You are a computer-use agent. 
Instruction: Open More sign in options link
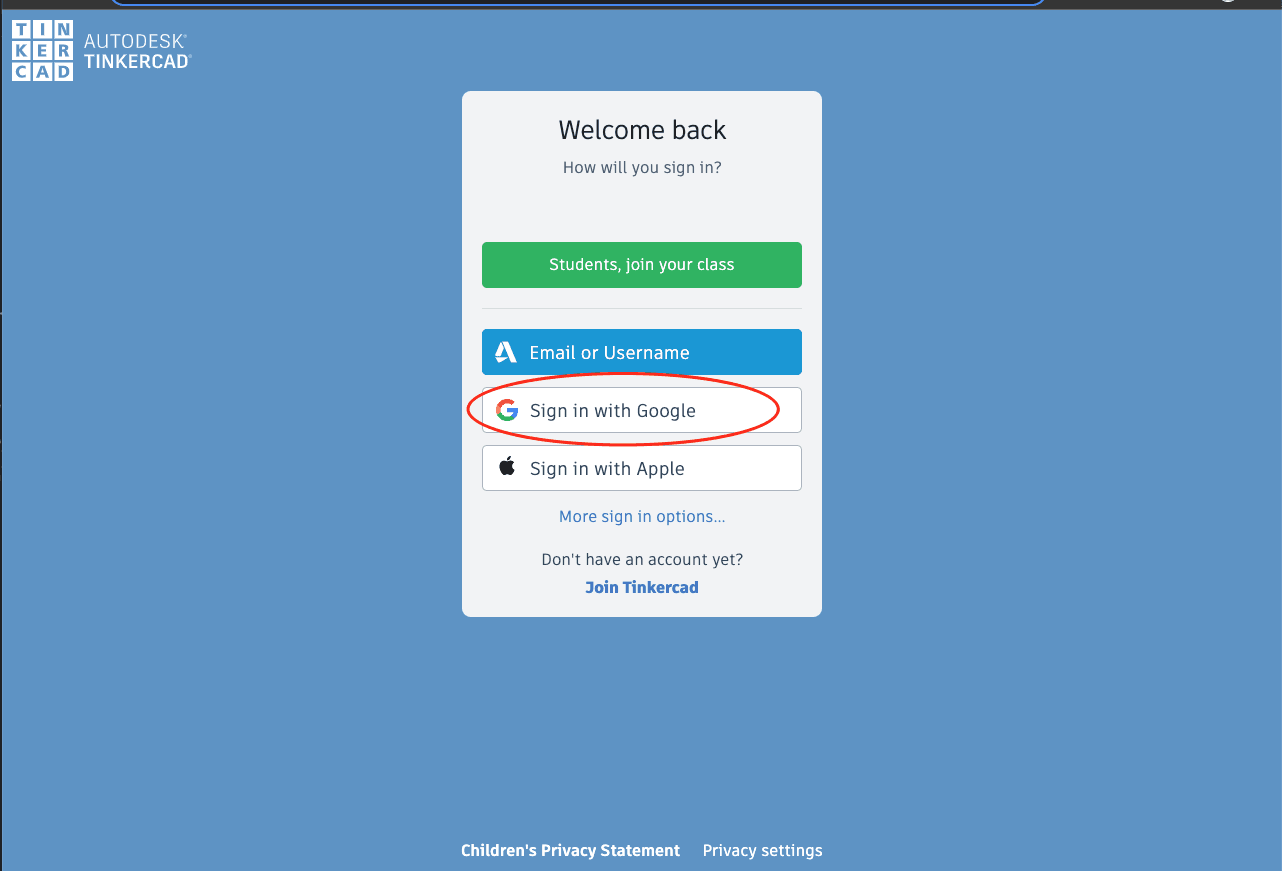tap(642, 517)
